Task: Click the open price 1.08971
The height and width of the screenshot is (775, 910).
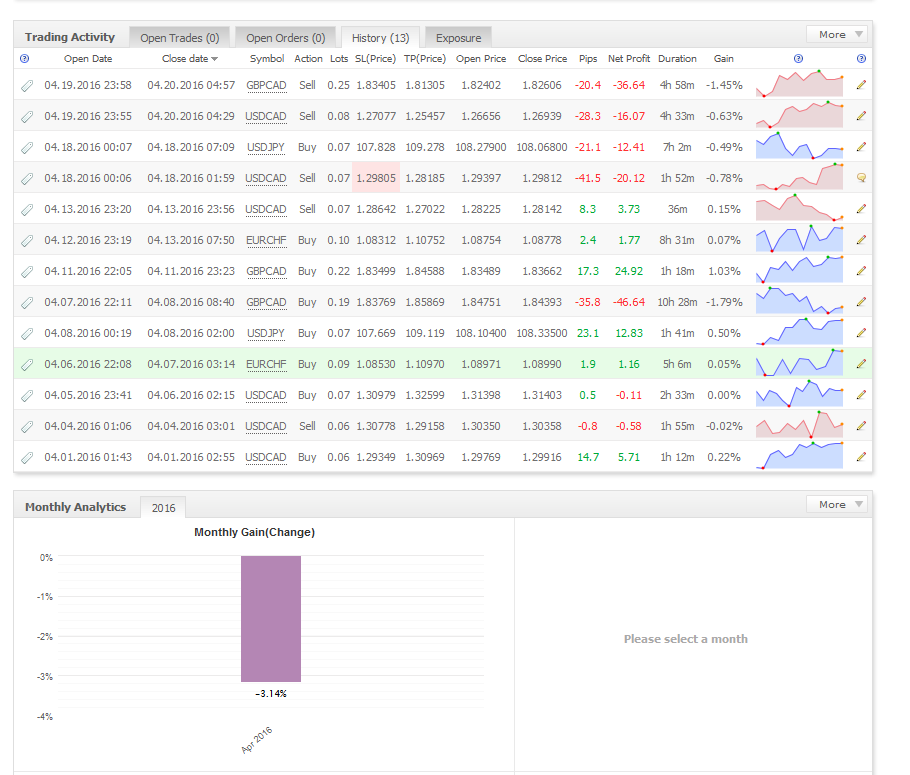Action: pyautogui.click(x=481, y=365)
